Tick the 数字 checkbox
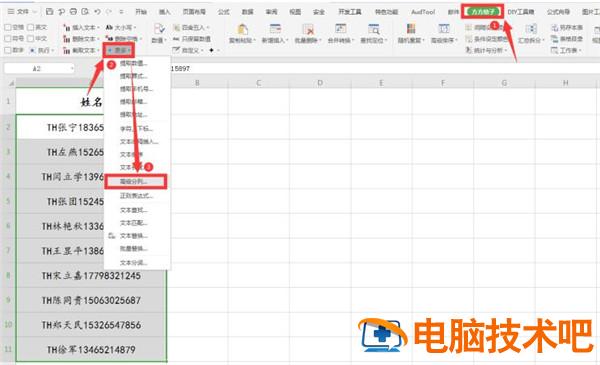 [8, 50]
